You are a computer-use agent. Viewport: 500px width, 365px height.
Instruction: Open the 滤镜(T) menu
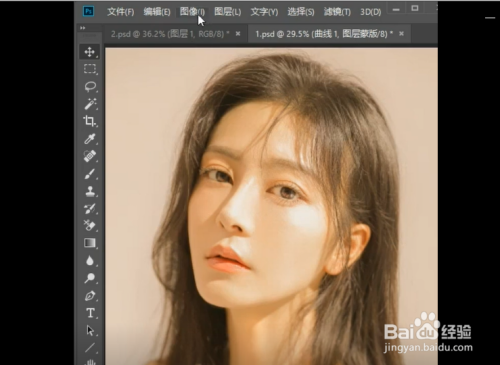click(x=337, y=12)
